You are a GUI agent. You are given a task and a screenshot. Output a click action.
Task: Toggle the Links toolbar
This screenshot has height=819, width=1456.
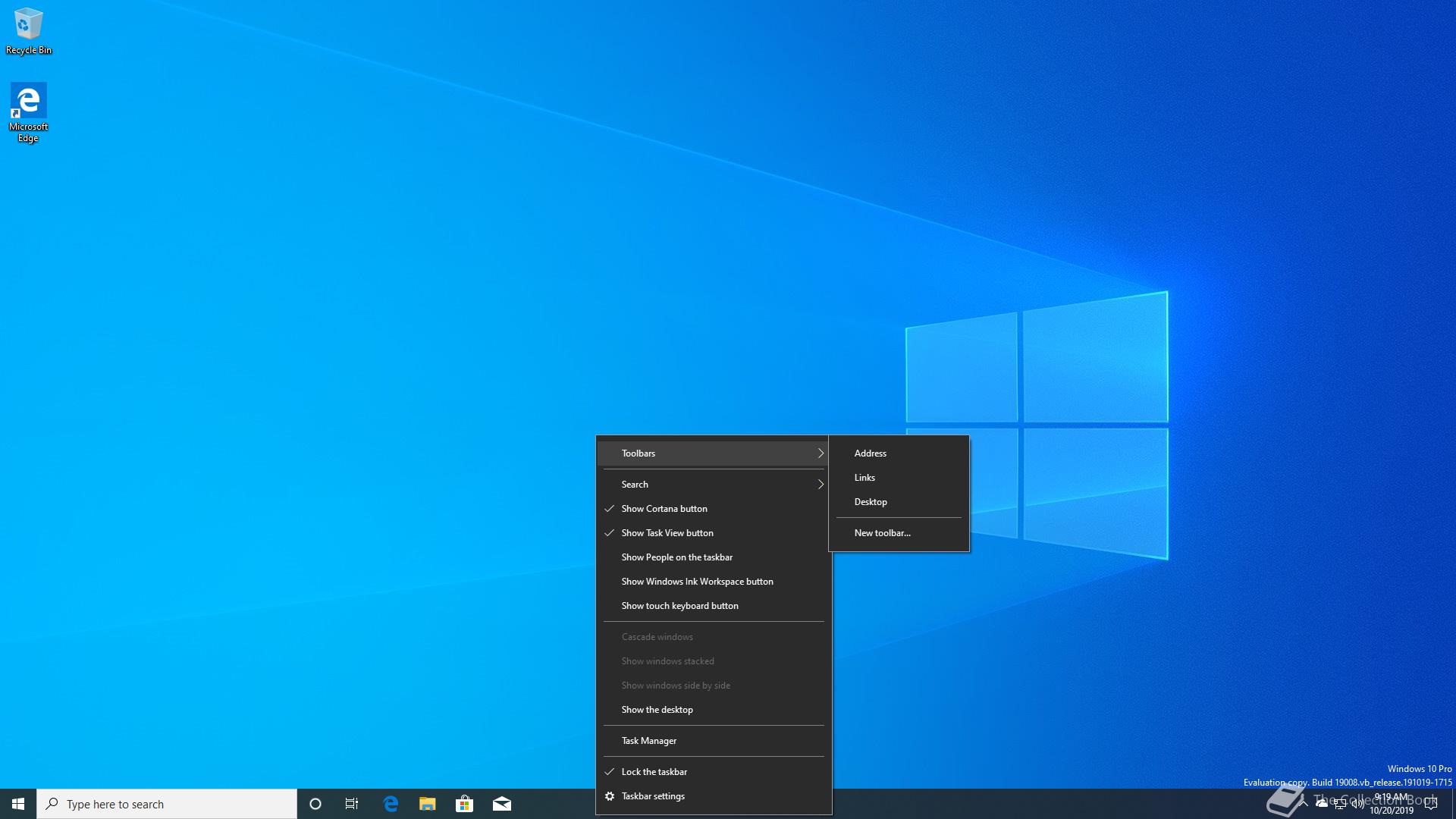tap(899, 478)
